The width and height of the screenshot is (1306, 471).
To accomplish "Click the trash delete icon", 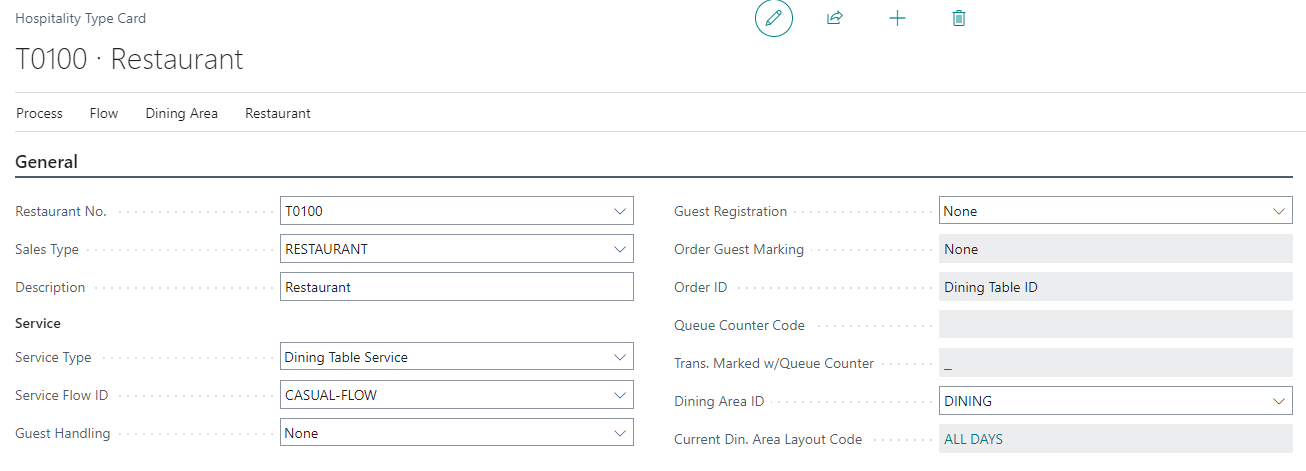I will point(959,18).
